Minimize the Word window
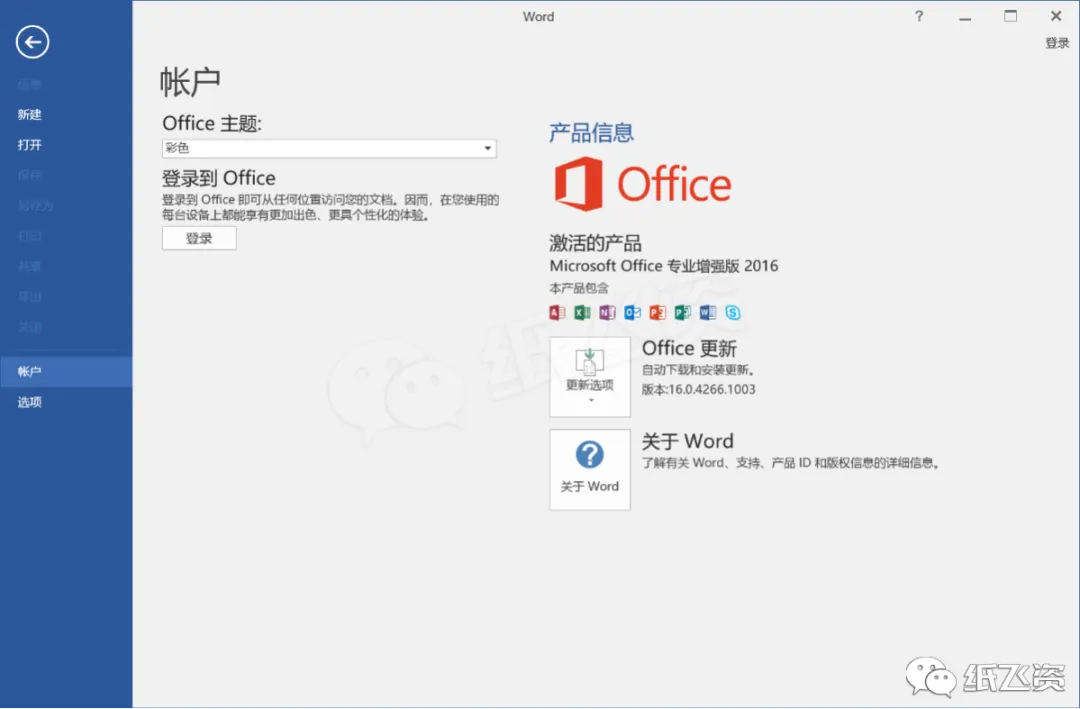Viewport: 1080px width, 709px height. [x=965, y=17]
